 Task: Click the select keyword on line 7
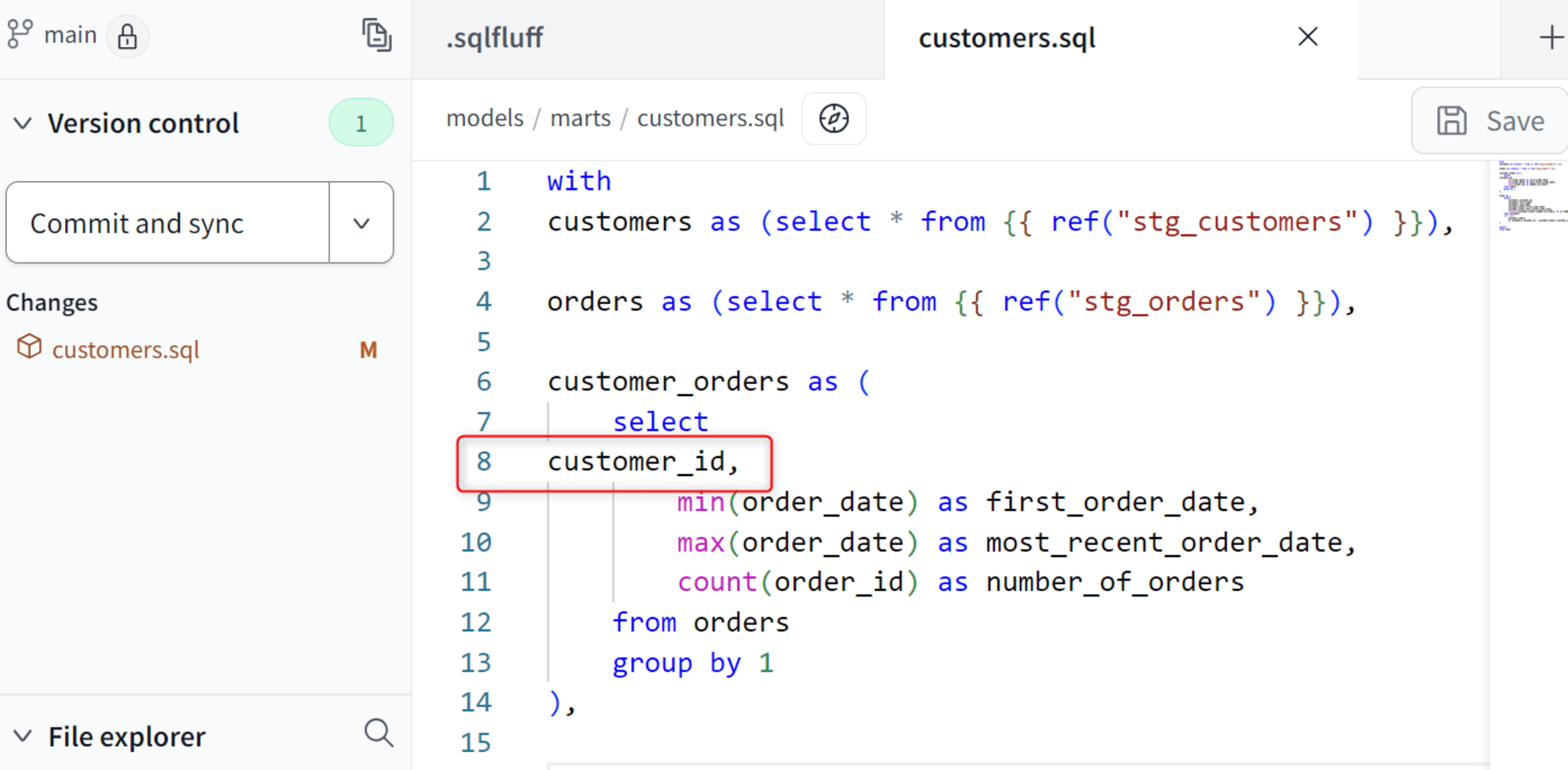660,422
